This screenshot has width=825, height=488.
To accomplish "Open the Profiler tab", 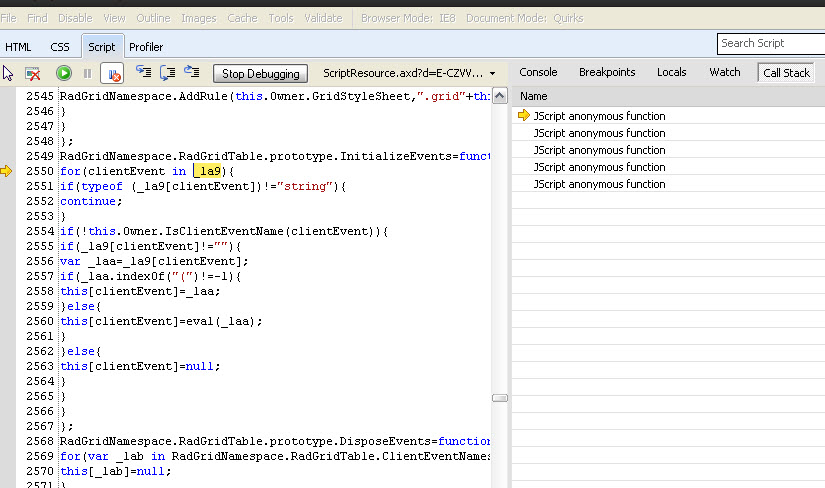I will pos(146,47).
